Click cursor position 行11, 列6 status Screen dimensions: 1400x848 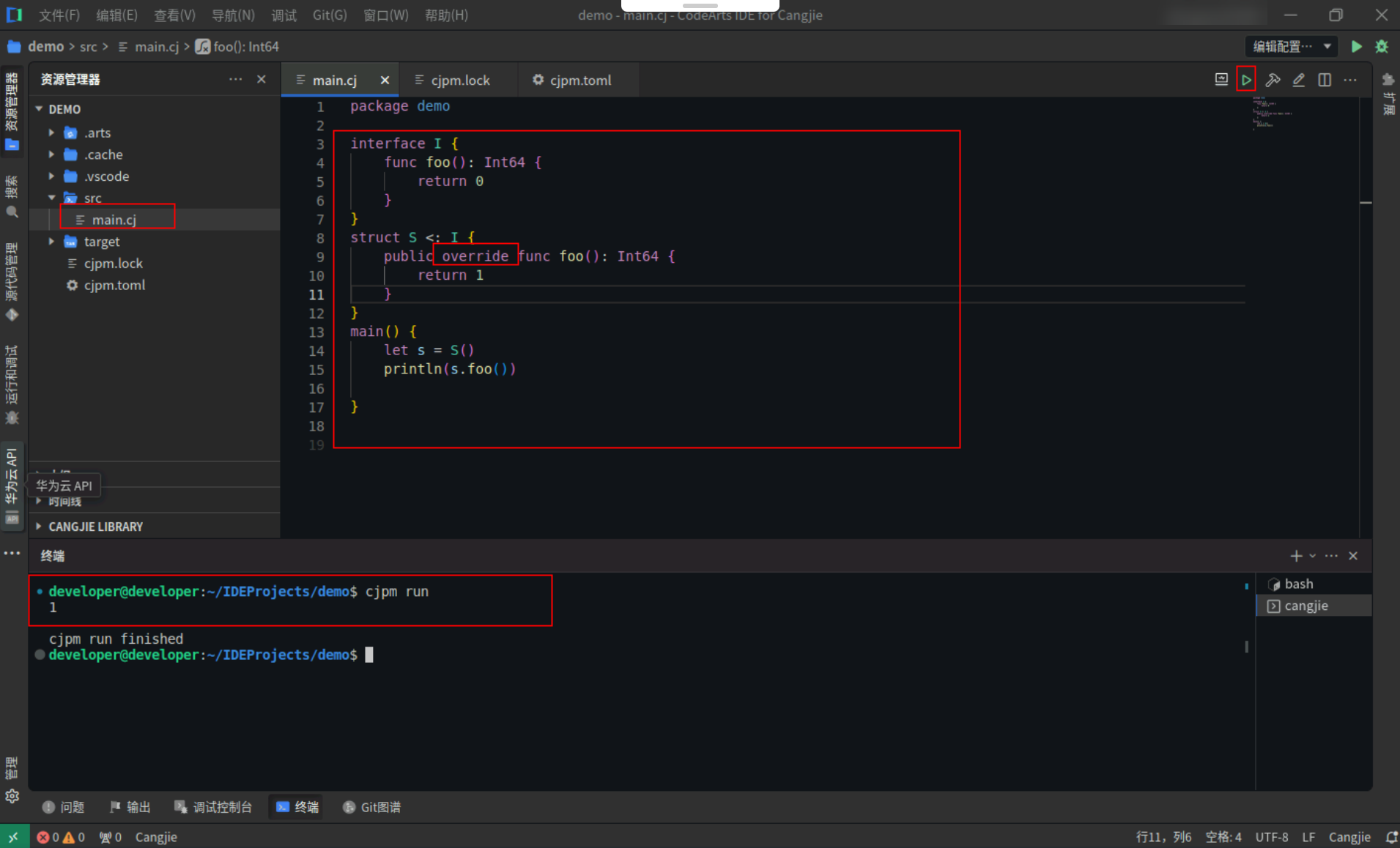[1163, 837]
